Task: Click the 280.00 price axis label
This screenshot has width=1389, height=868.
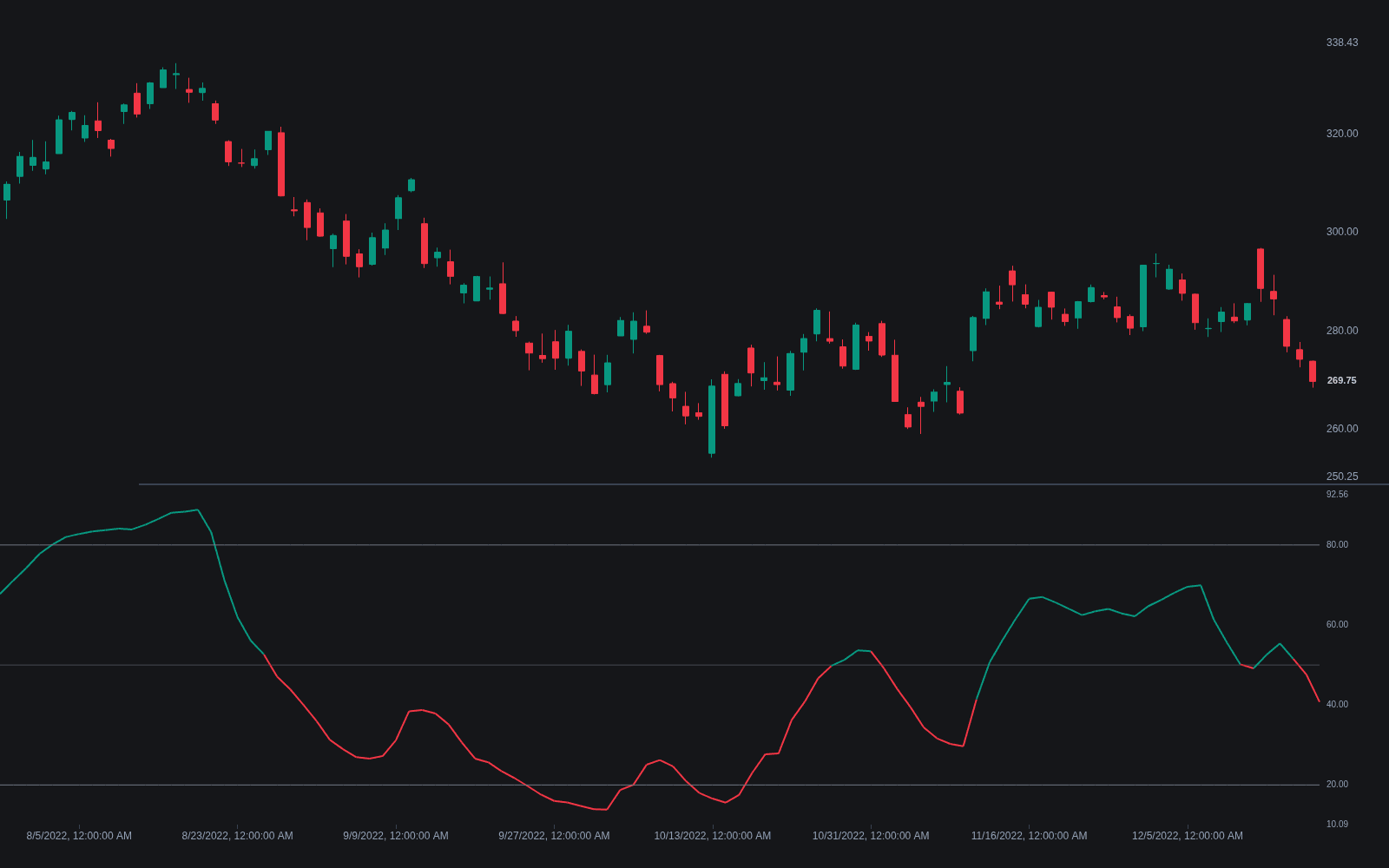Action: point(1342,331)
